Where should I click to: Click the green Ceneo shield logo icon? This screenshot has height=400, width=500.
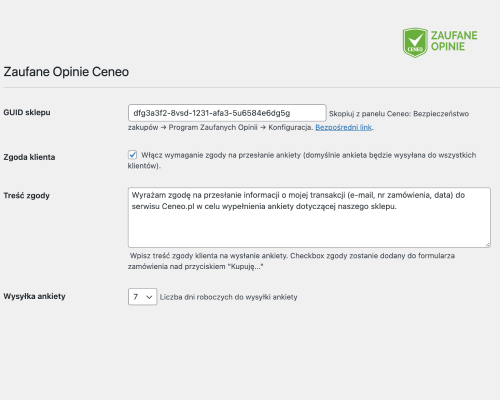coord(415,43)
